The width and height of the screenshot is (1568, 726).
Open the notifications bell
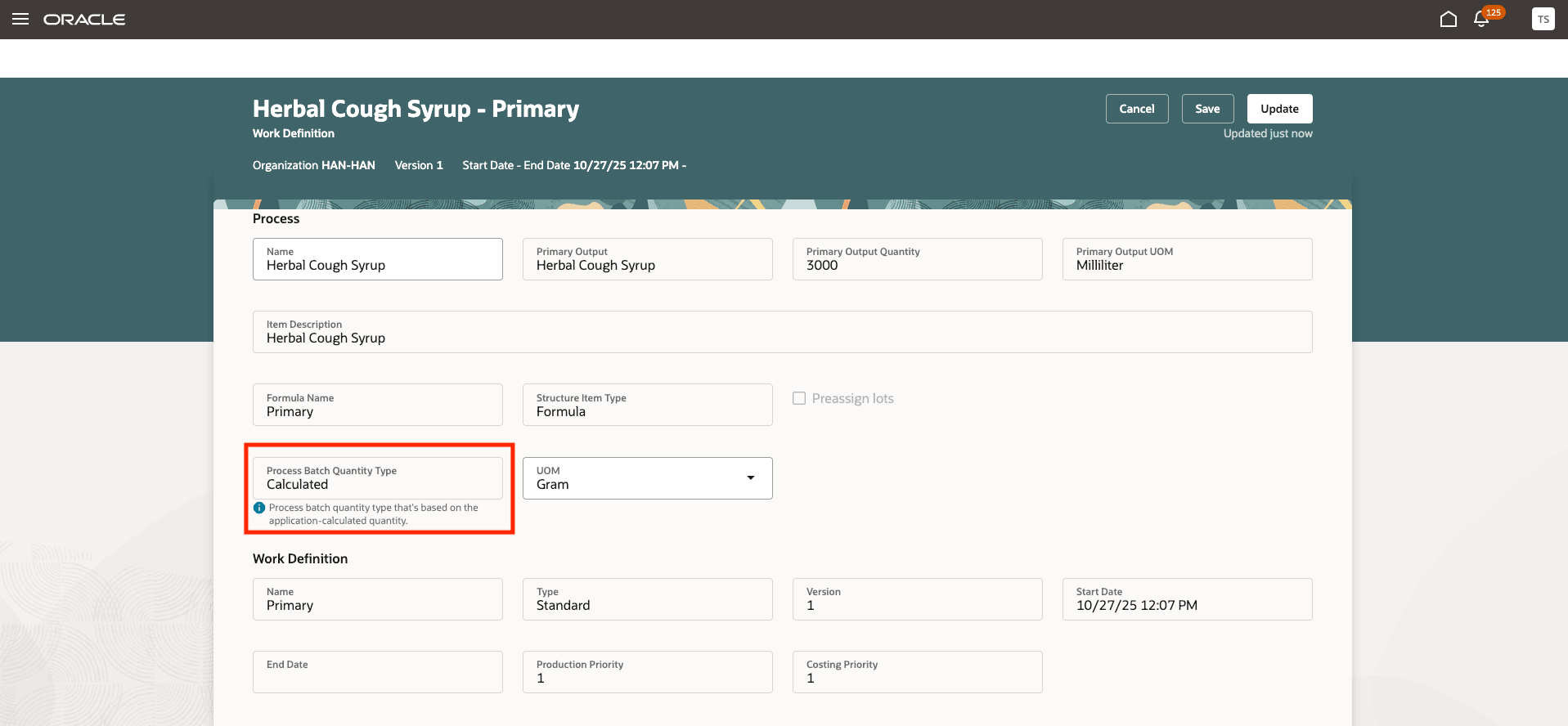pos(1480,19)
